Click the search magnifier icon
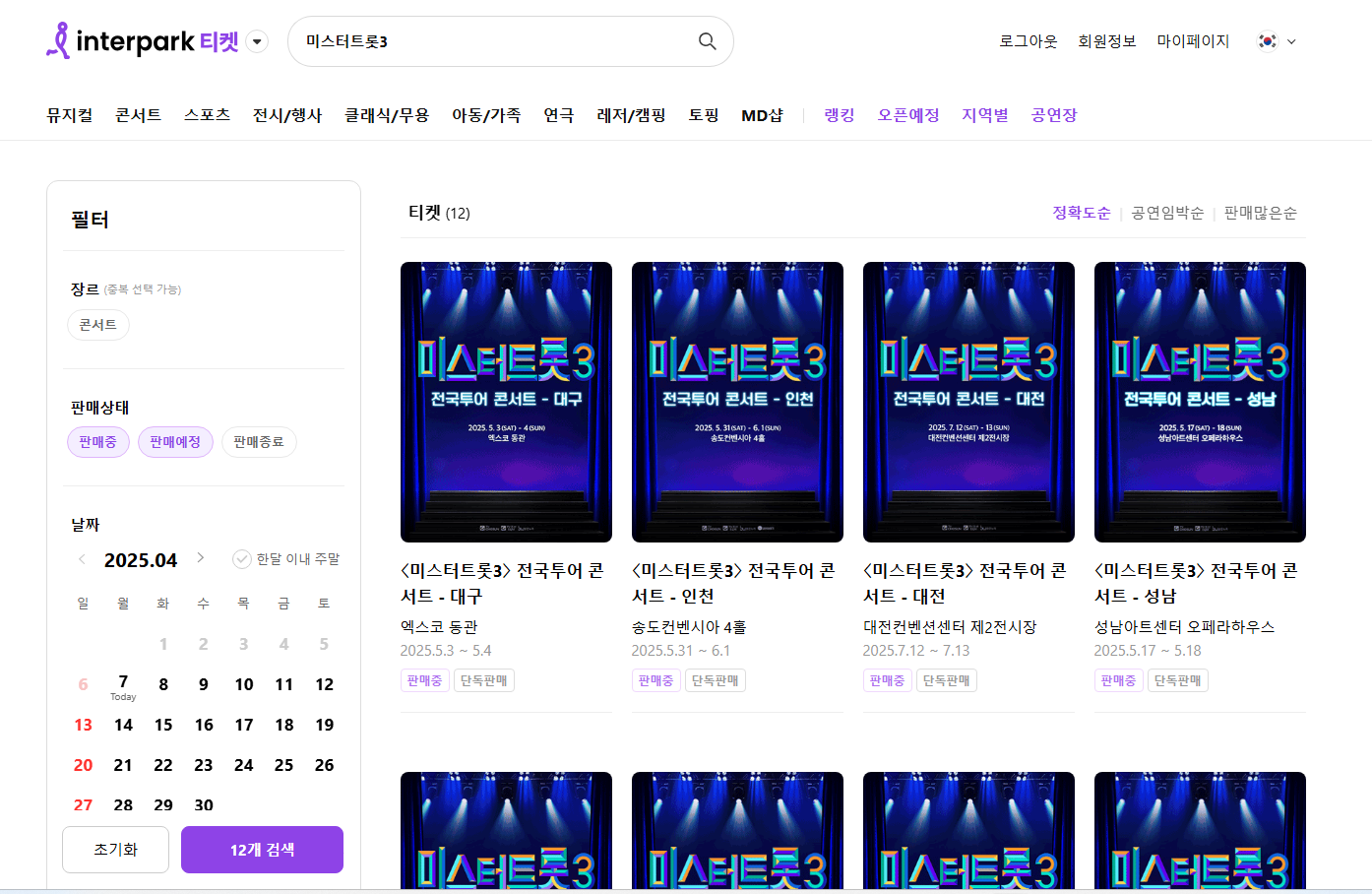 click(x=707, y=41)
